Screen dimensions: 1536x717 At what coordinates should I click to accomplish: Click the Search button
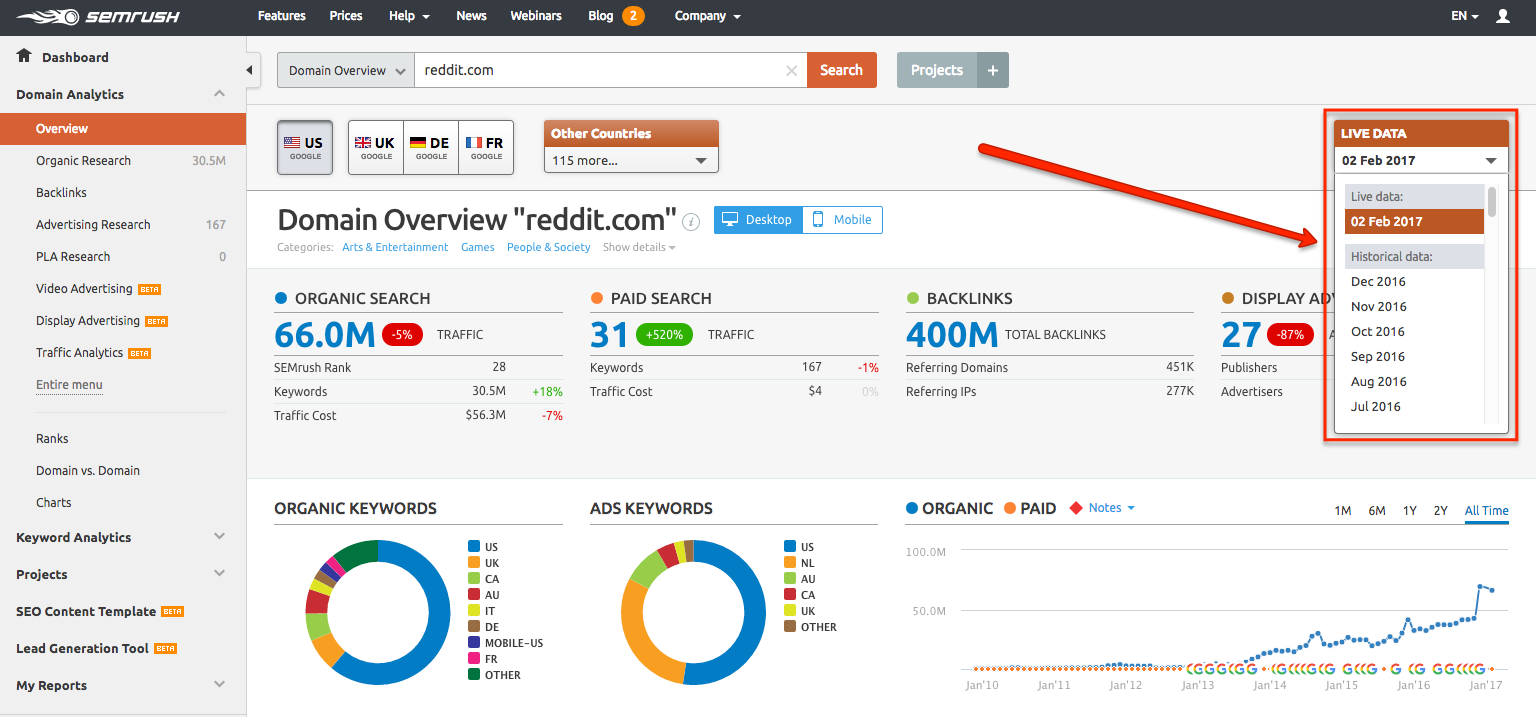point(842,70)
